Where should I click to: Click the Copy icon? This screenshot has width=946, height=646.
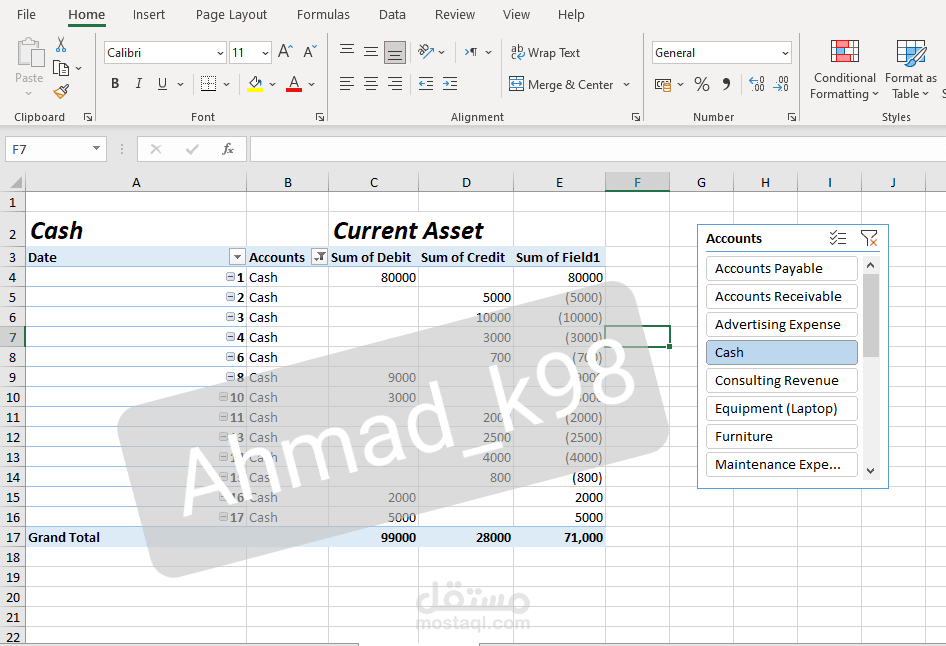[x=61, y=68]
